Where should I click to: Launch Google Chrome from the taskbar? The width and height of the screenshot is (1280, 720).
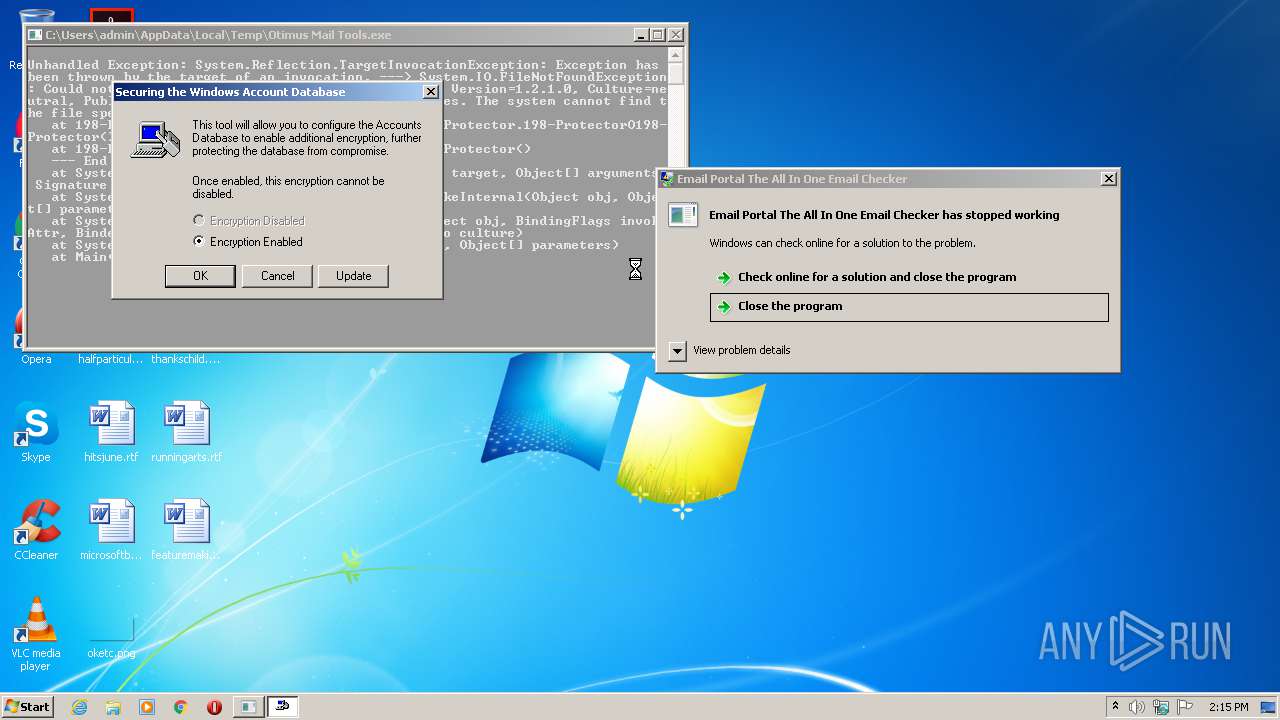pyautogui.click(x=181, y=707)
